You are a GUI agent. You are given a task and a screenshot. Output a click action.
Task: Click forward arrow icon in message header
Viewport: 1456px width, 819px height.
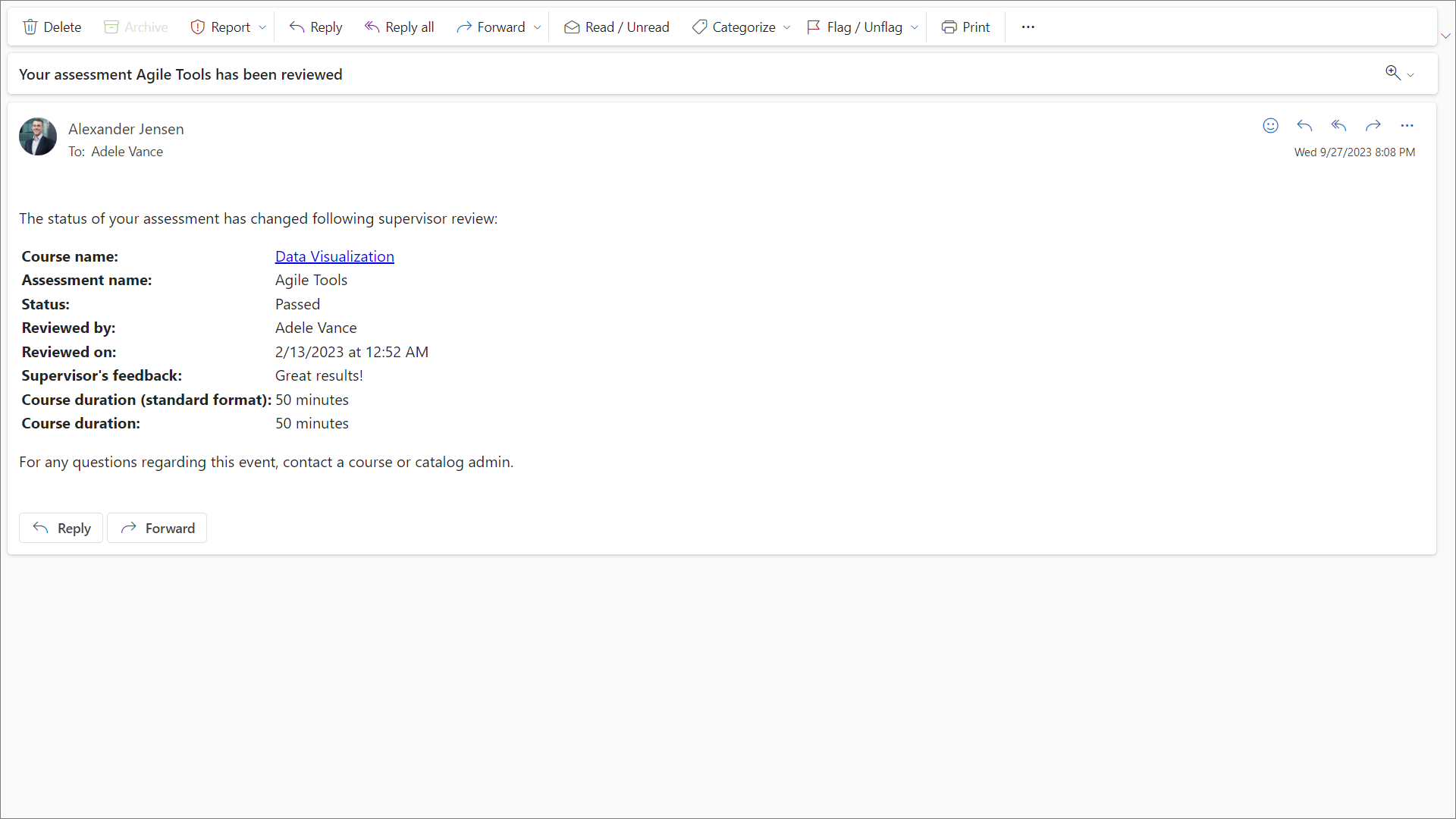(1373, 126)
